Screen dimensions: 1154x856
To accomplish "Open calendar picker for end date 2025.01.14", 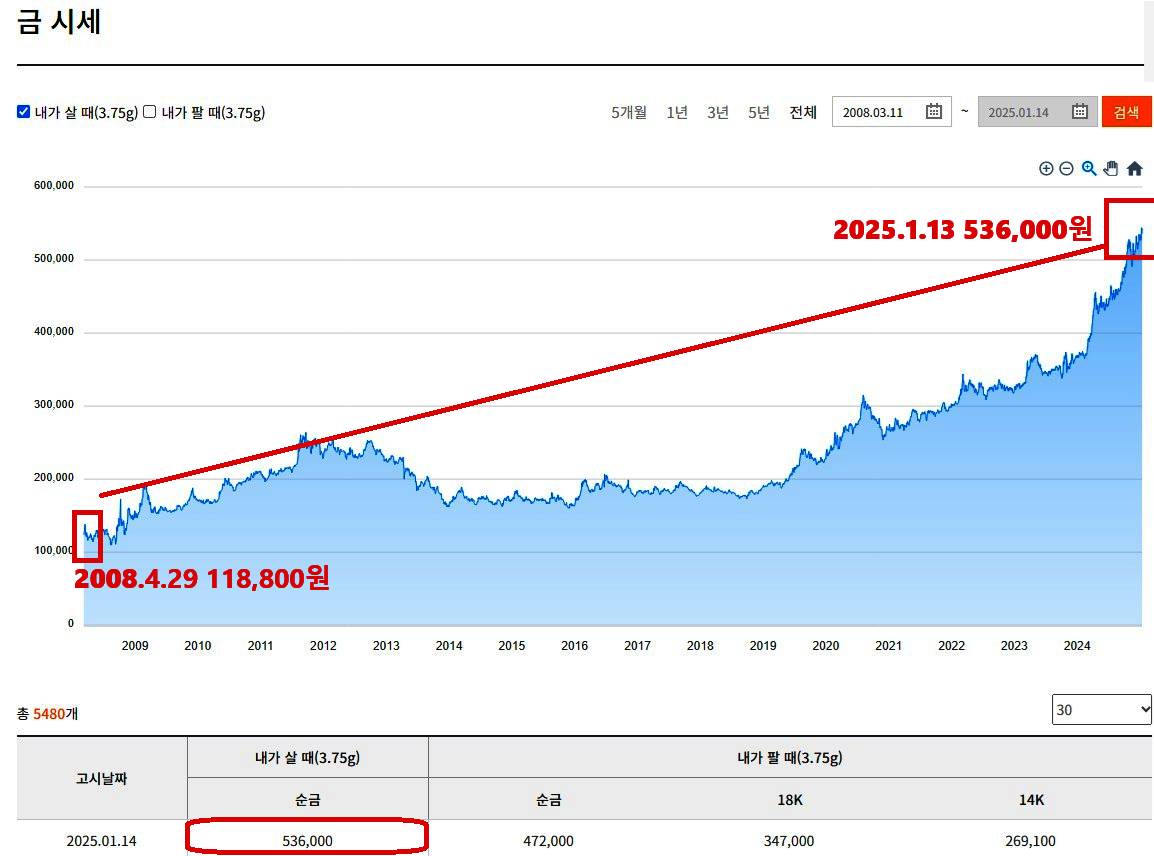I will pos(1080,112).
